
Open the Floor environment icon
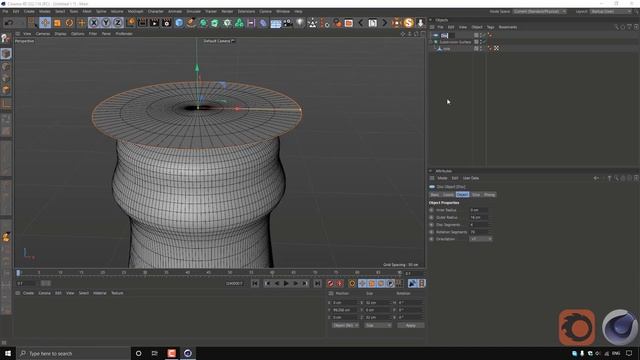coord(276,23)
